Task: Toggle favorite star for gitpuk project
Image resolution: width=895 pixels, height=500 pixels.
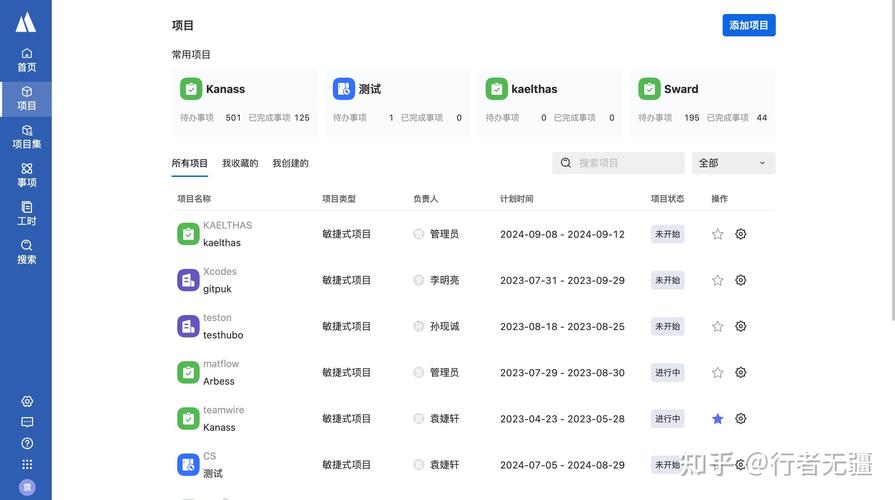Action: (x=717, y=280)
